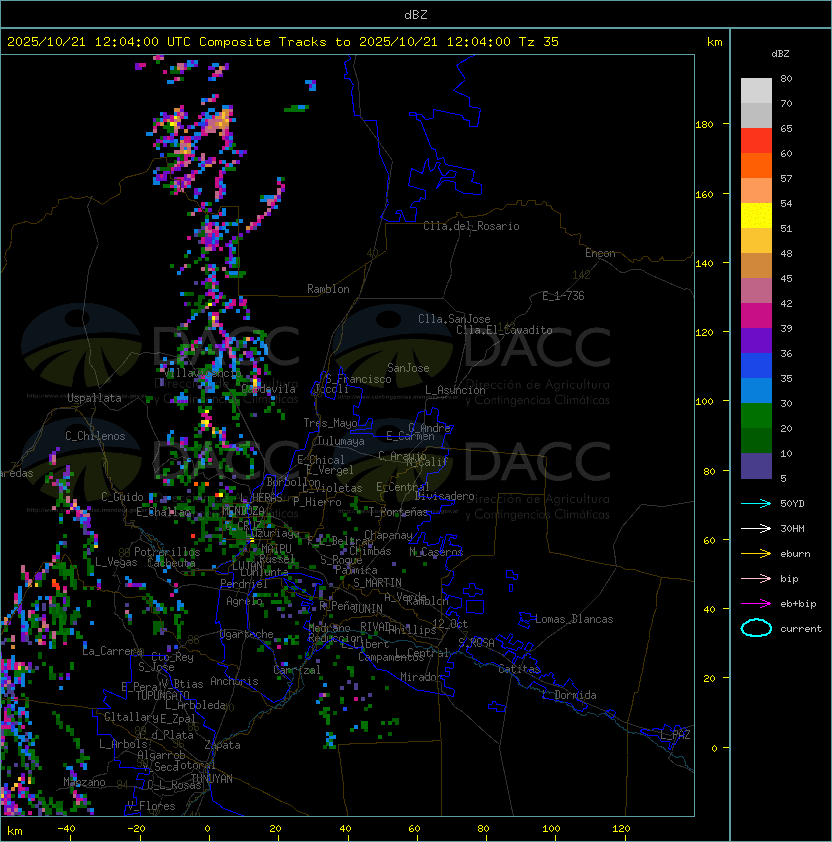Click the red 60 dBZ color swatch
The image size is (832, 842).
tap(756, 141)
